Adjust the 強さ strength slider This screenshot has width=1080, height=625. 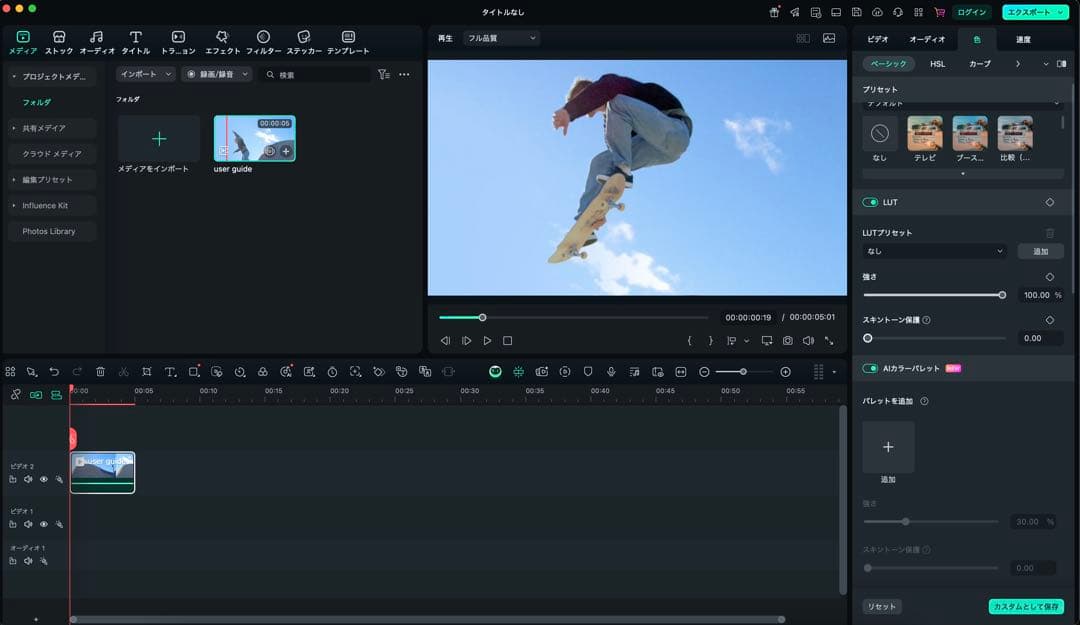[x=935, y=294]
